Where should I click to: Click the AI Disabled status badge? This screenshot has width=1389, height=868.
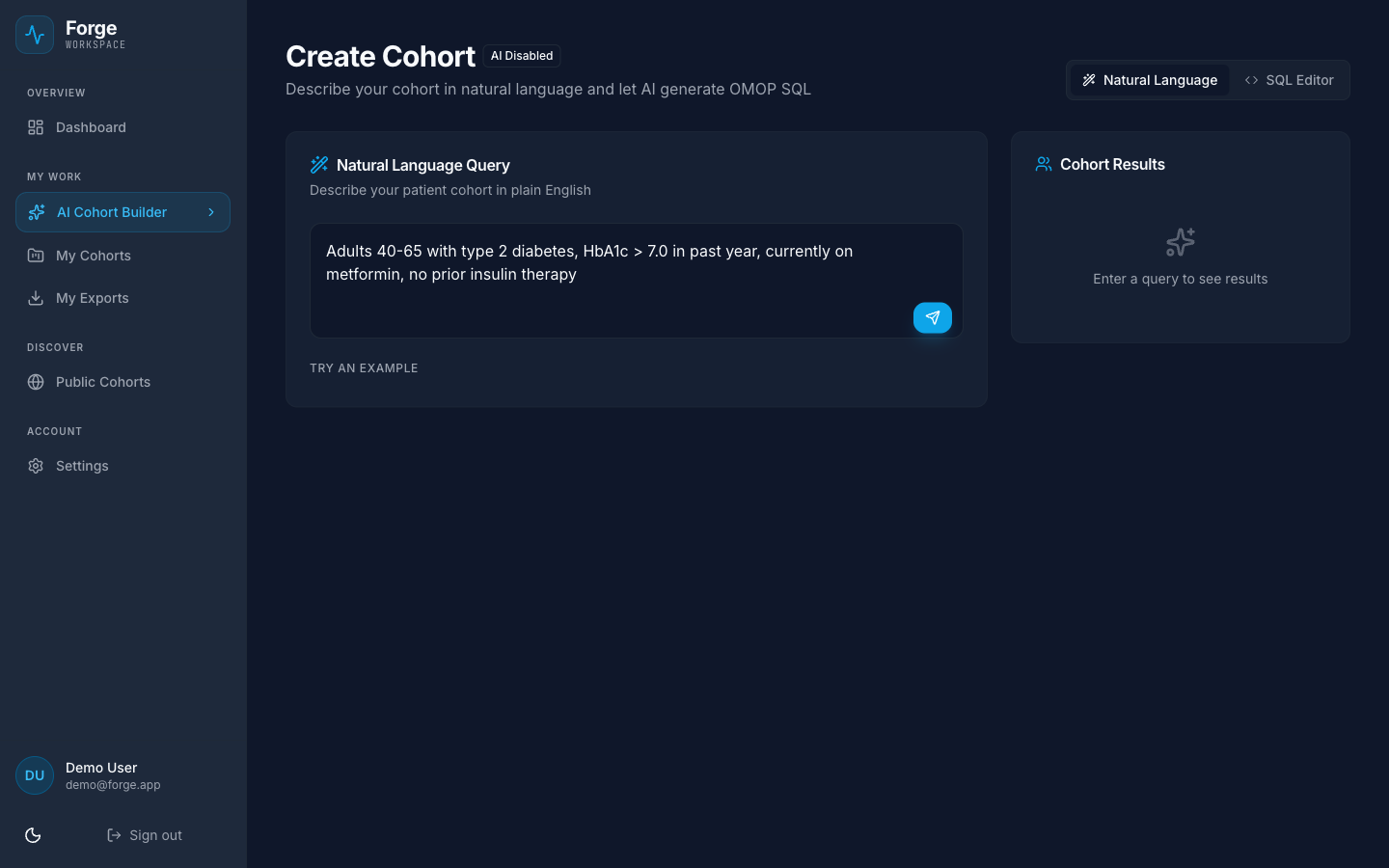coord(522,56)
